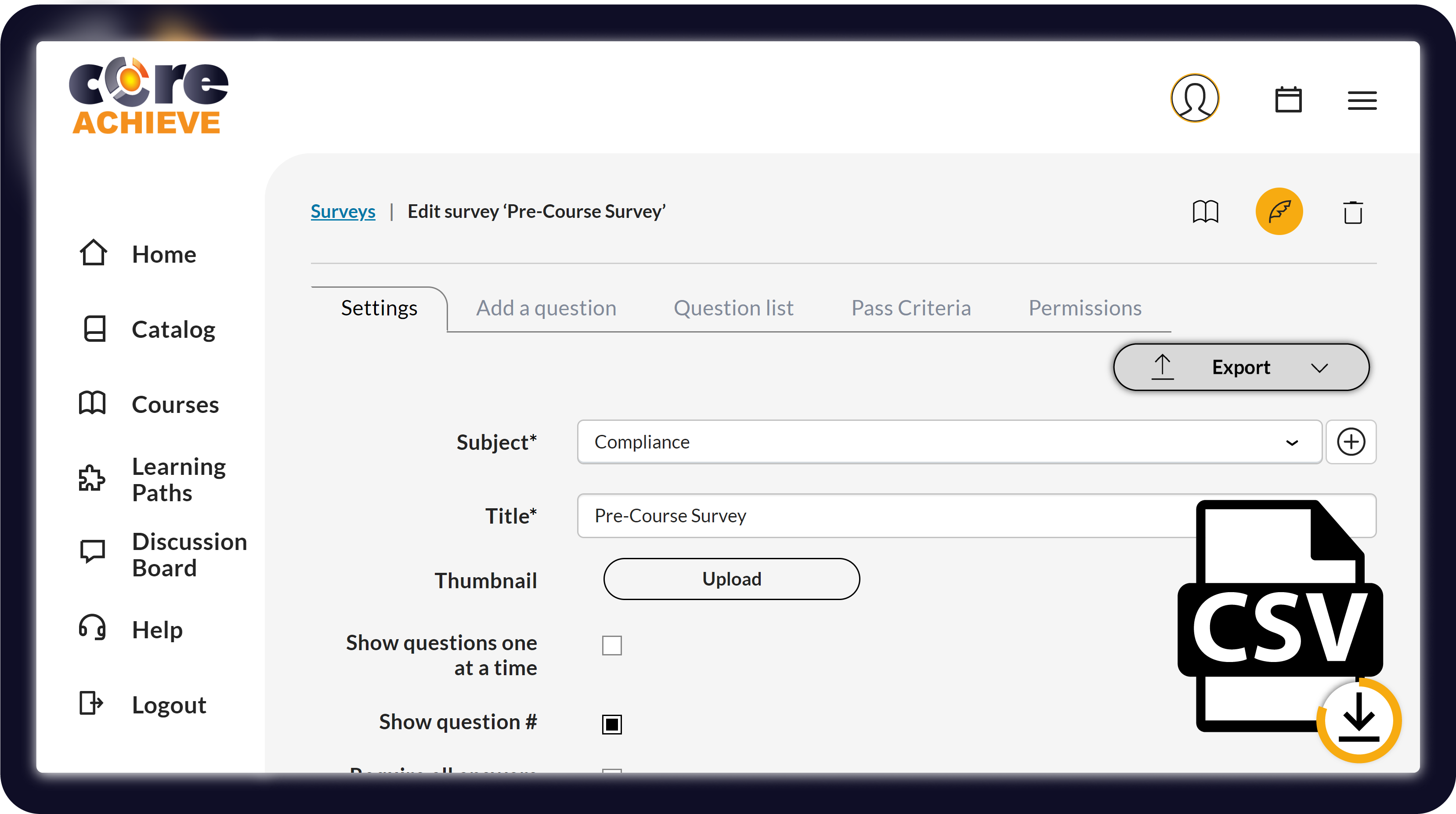Open the hamburger menu
This screenshot has width=1456, height=814.
pos(1362,101)
